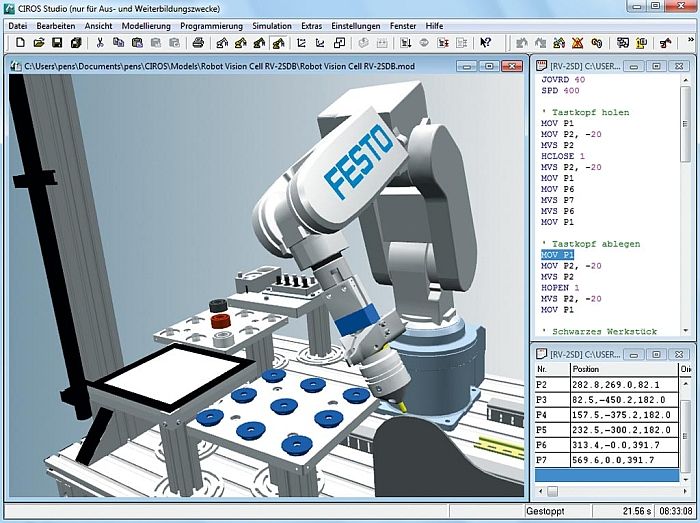Activate context help arrow-question icon
700x523 pixels.
coord(485,43)
